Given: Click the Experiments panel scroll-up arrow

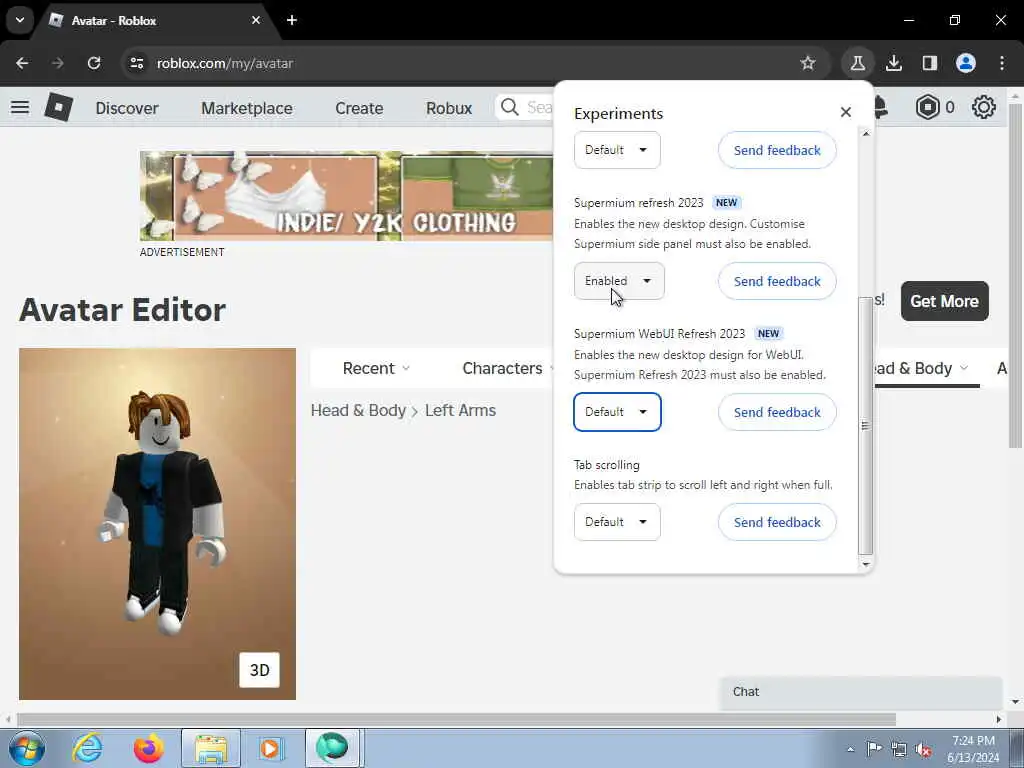Looking at the screenshot, I should pyautogui.click(x=866, y=134).
